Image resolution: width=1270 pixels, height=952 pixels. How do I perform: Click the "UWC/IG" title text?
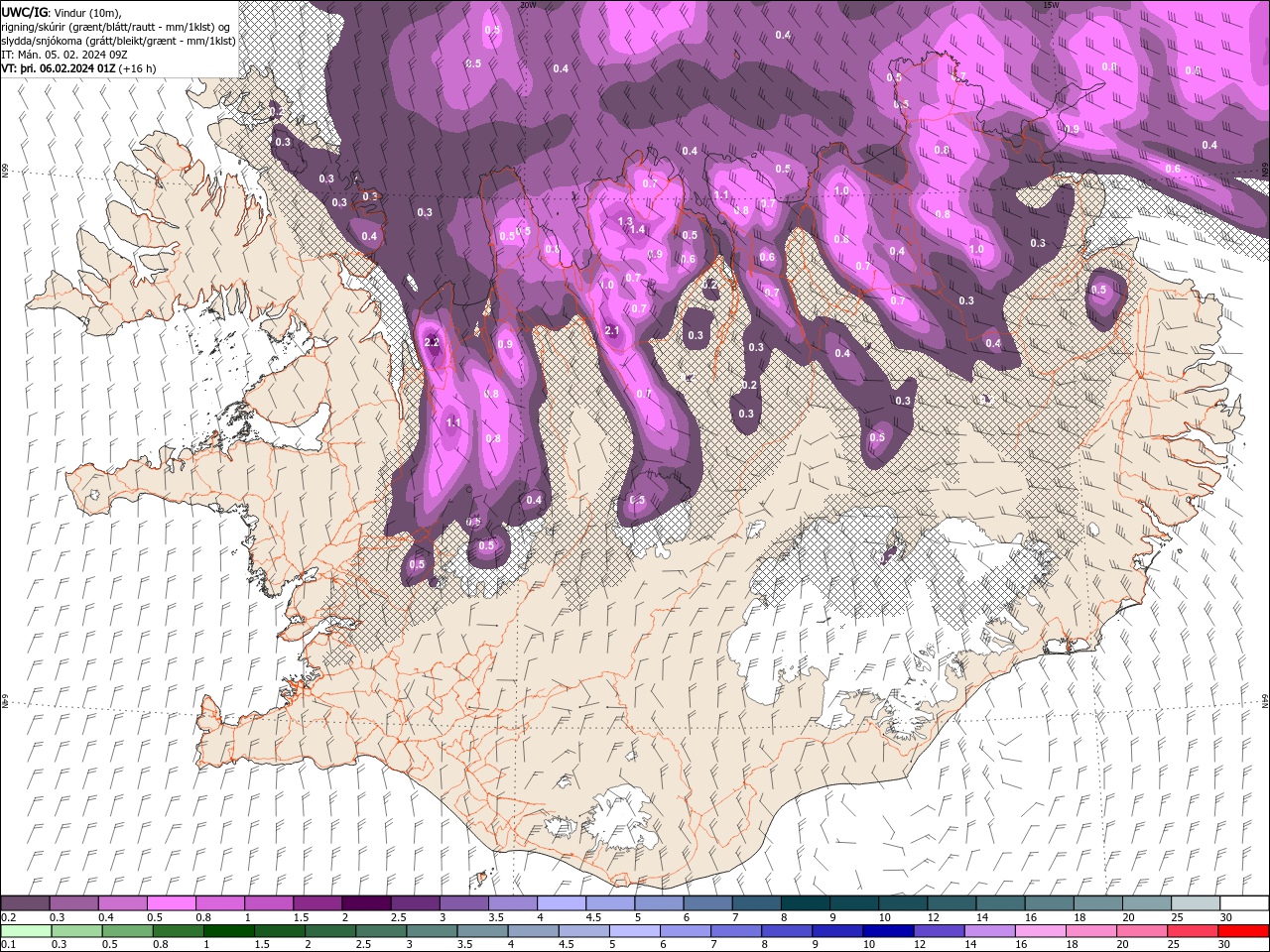[25, 12]
